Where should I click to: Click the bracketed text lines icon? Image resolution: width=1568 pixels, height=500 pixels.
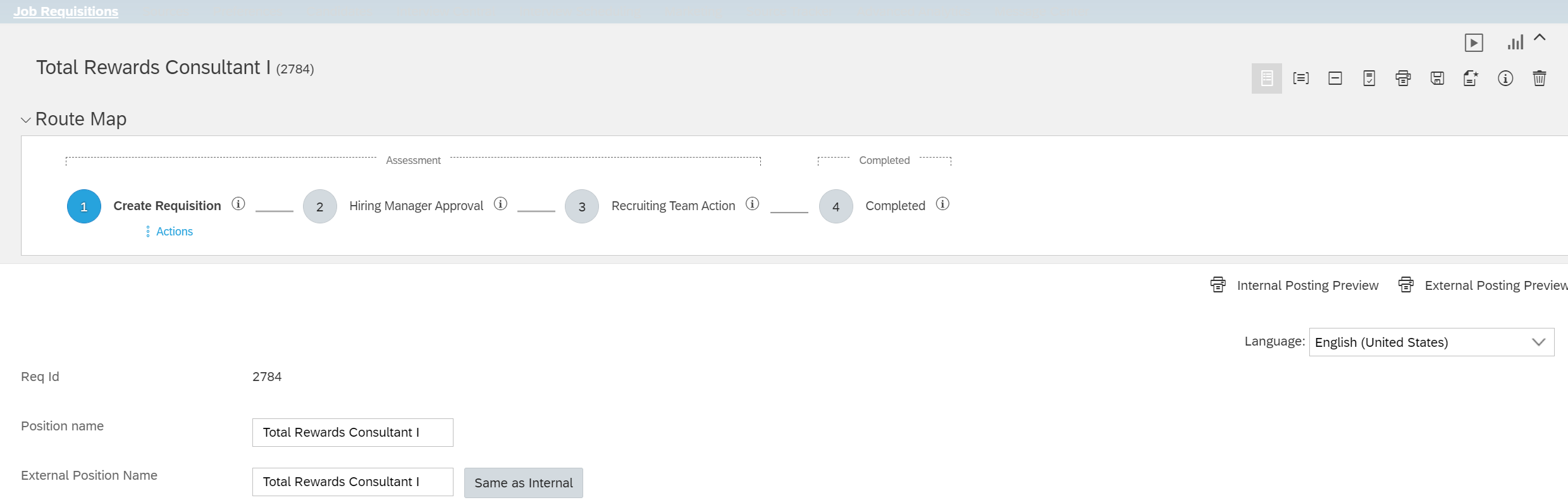(1301, 78)
